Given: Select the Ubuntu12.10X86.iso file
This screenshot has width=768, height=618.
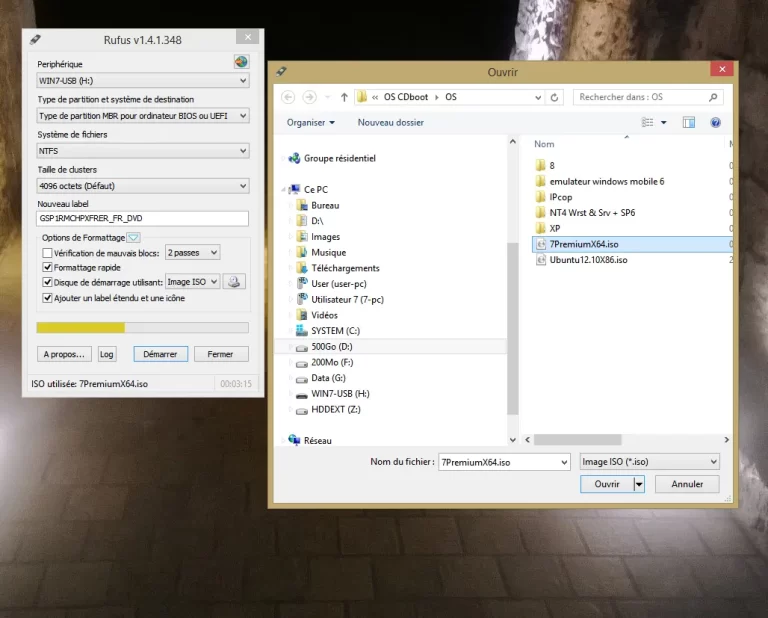Looking at the screenshot, I should point(588,260).
